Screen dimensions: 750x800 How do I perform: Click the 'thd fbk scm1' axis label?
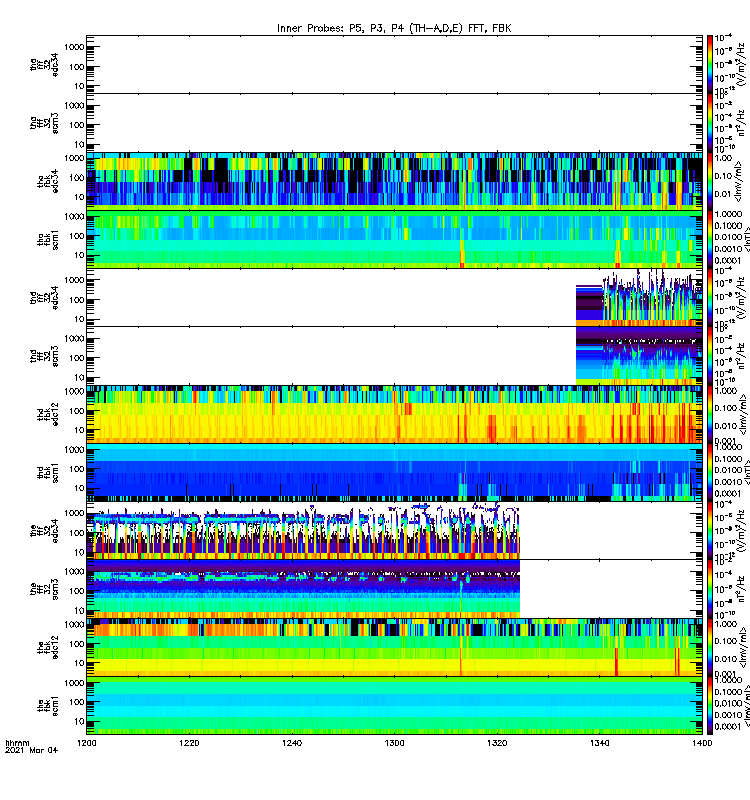pos(47,472)
